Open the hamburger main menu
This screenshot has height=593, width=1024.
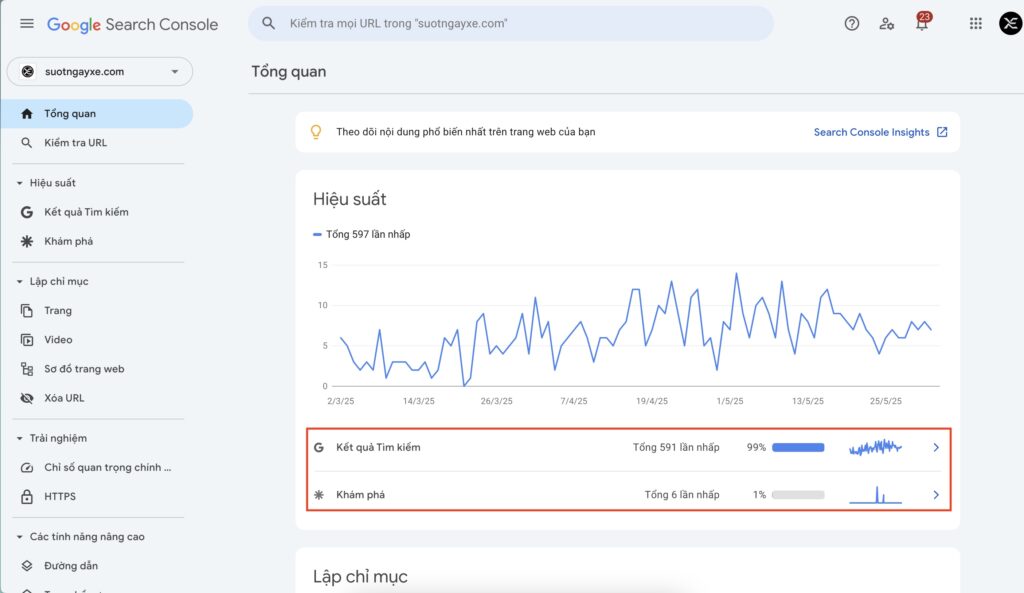pyautogui.click(x=27, y=24)
